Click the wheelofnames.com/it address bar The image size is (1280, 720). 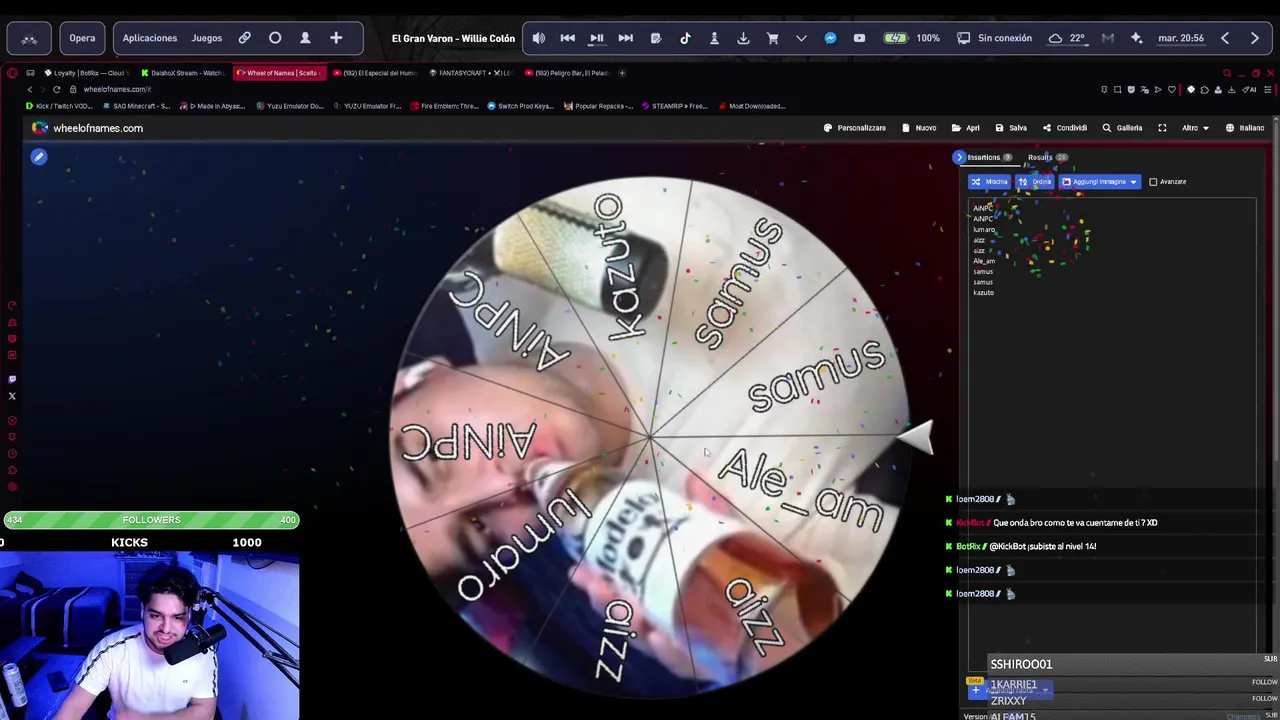click(117, 89)
